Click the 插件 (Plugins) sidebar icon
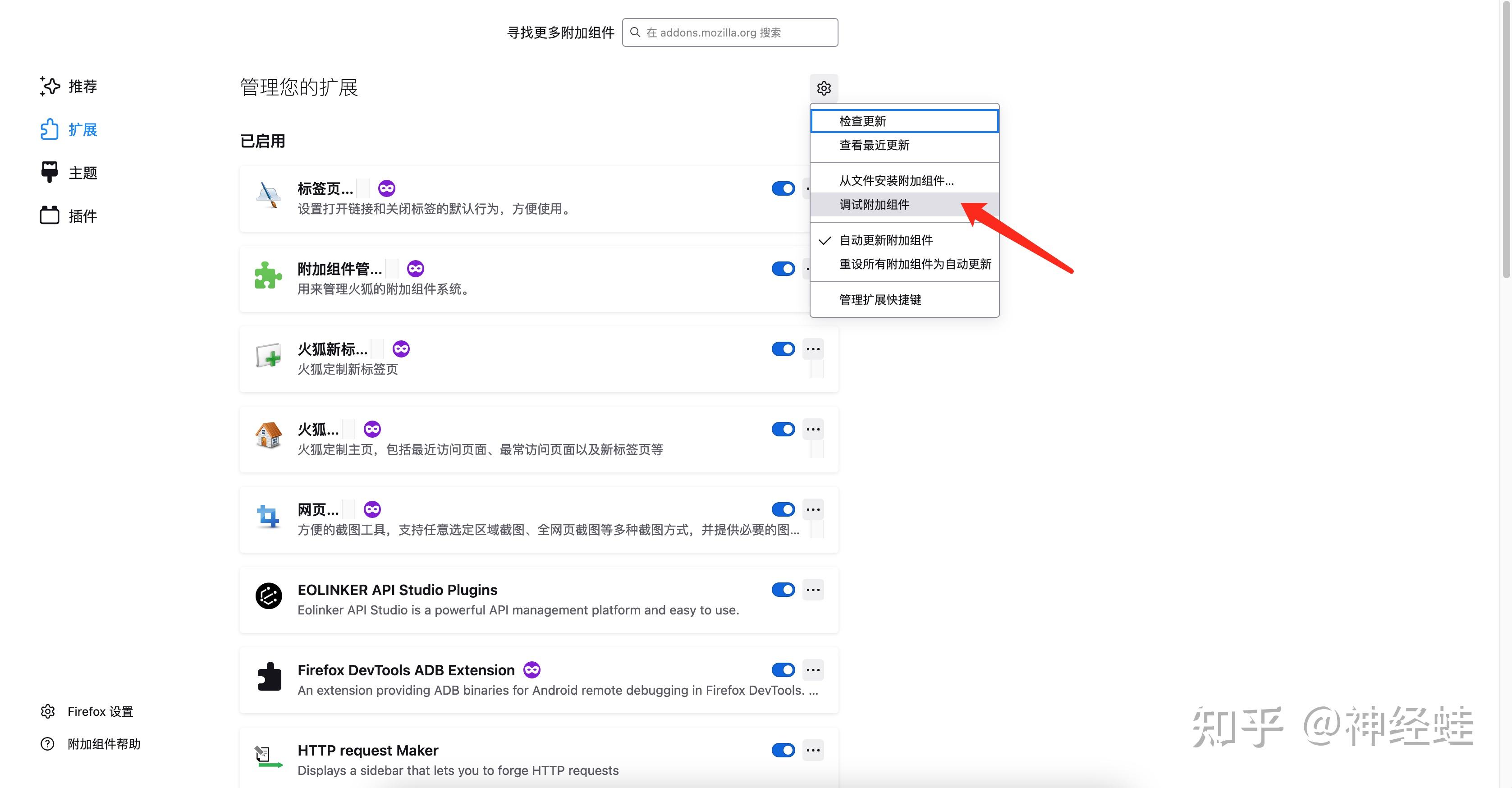The height and width of the screenshot is (788, 1512). tap(50, 215)
